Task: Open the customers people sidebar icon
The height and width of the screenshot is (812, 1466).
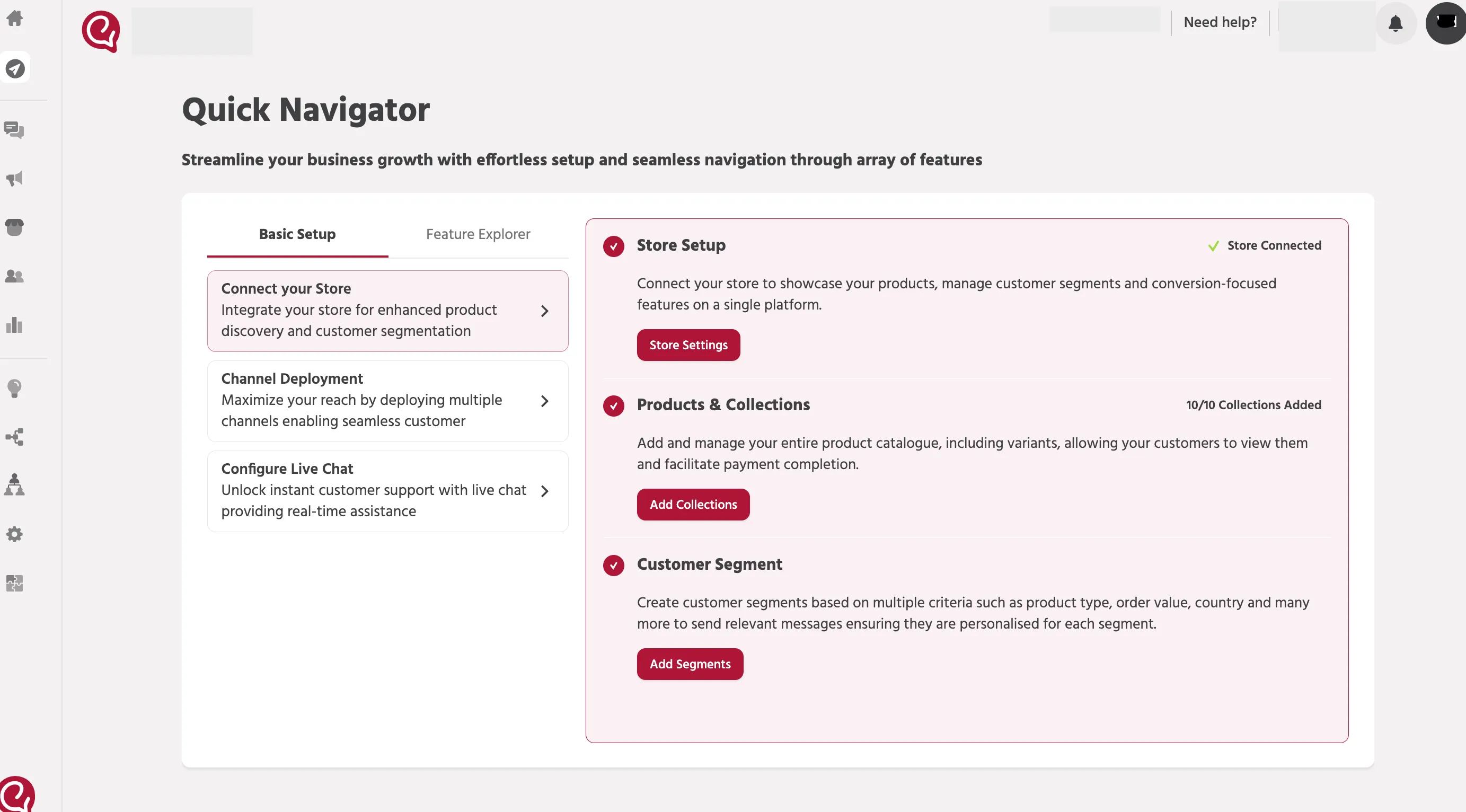Action: (14, 276)
